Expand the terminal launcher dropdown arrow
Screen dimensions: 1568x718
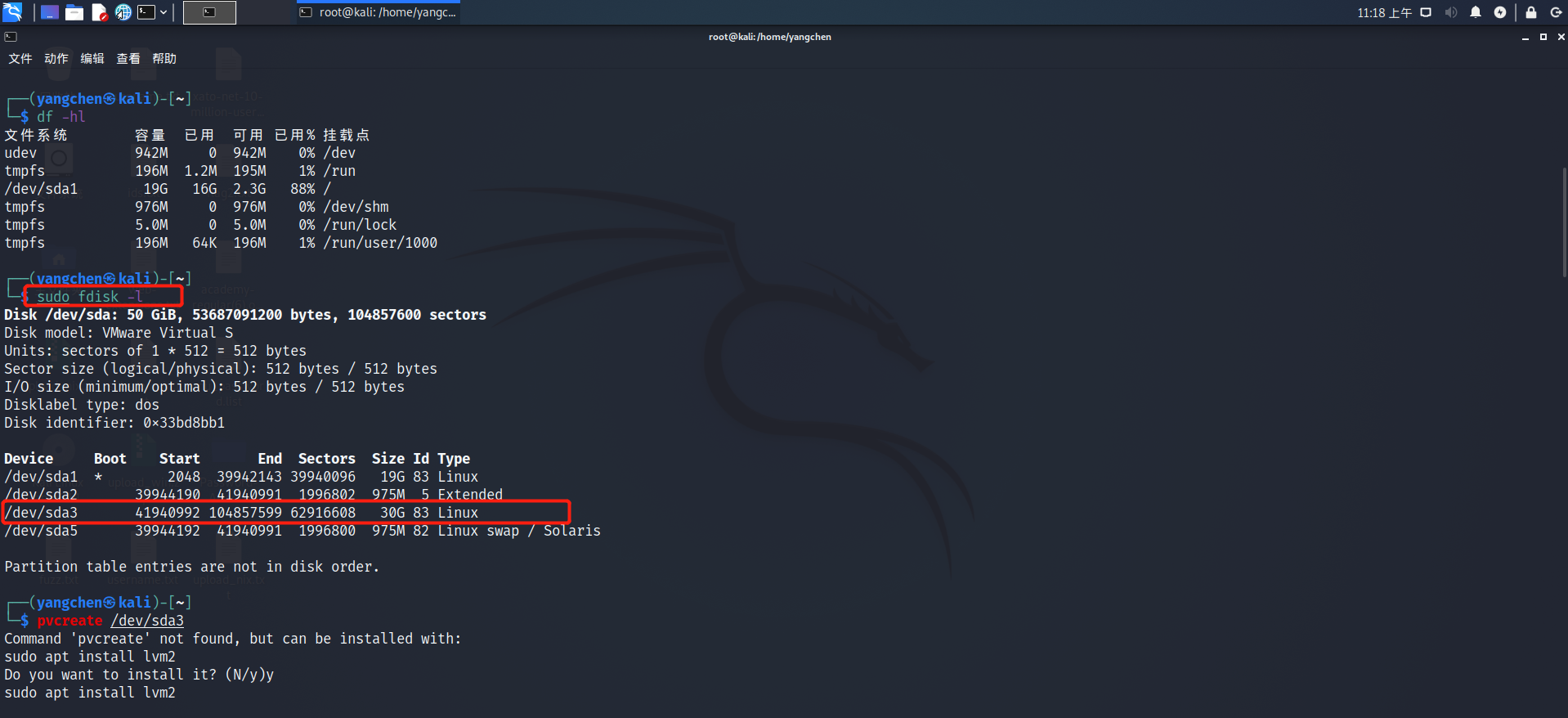(x=164, y=12)
